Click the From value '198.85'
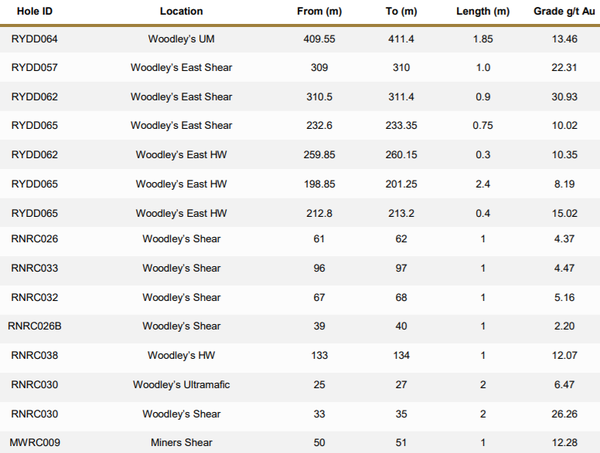 pyautogui.click(x=319, y=184)
